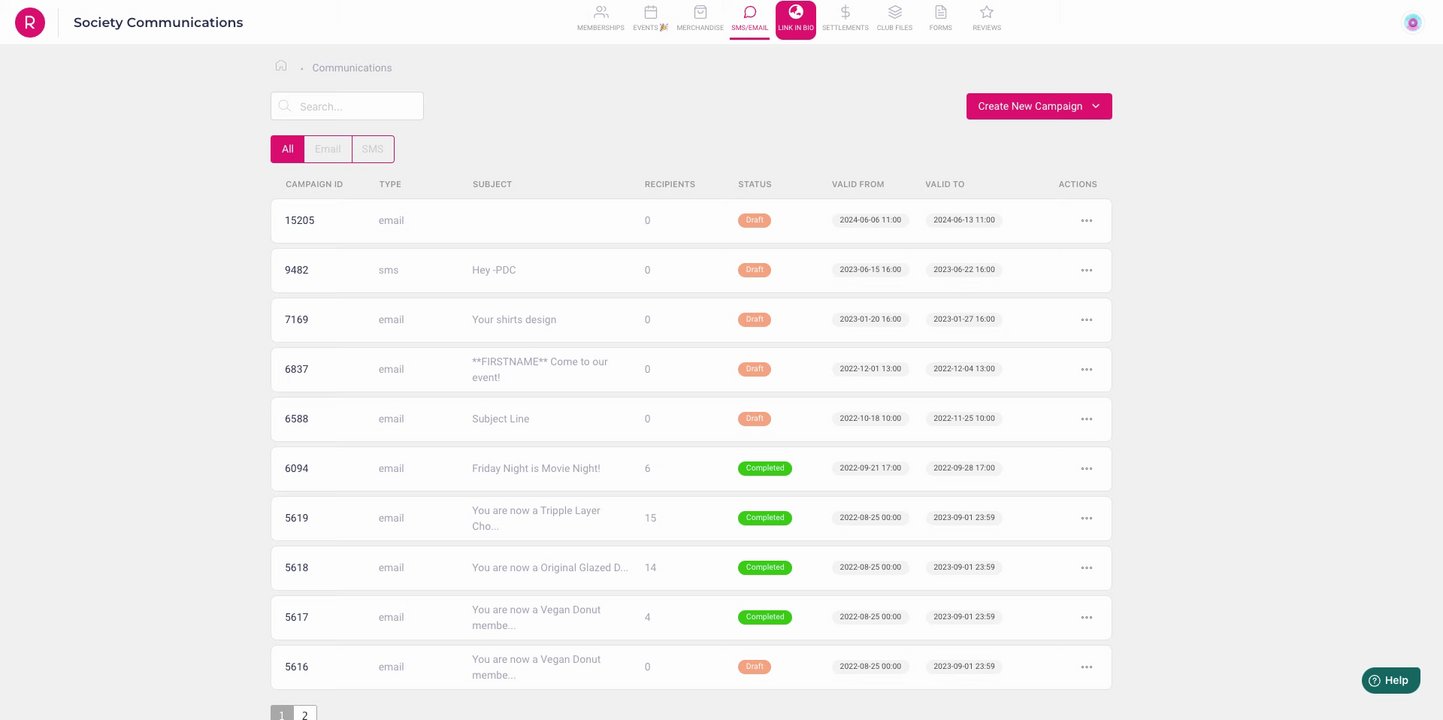The image size is (1443, 720).
Task: Click the 'sms' type in row 9482
Action: pos(389,270)
